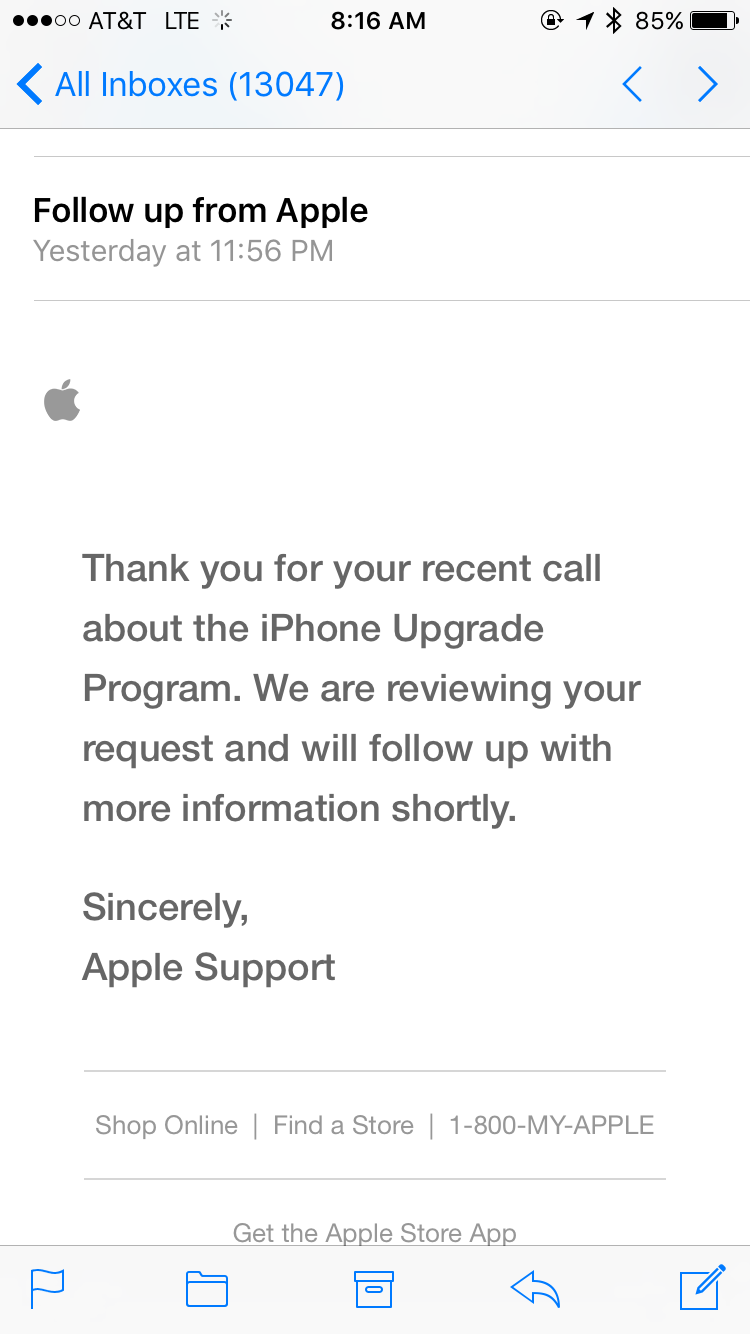Open the Shop Online link
Image resolution: width=750 pixels, height=1334 pixels.
[x=166, y=1125]
